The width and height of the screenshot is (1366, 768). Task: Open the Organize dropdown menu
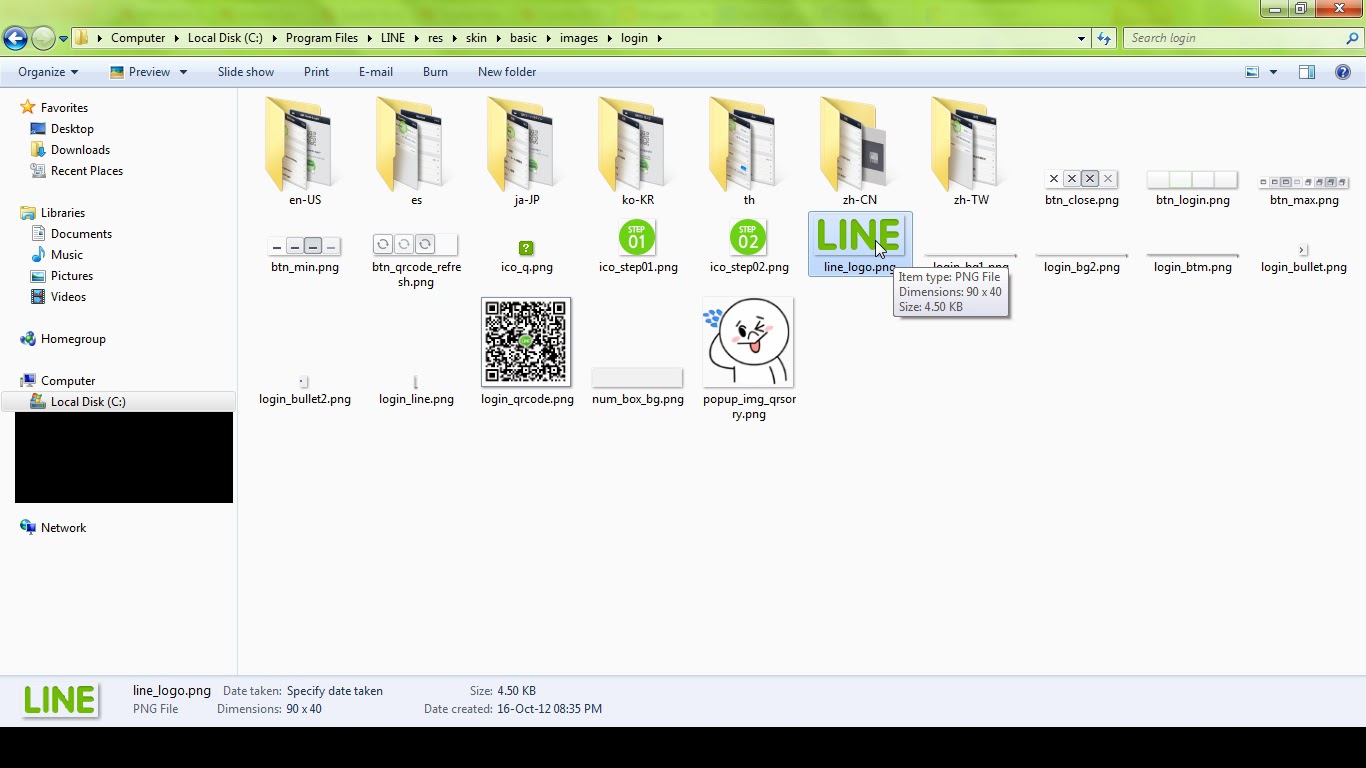pos(46,72)
